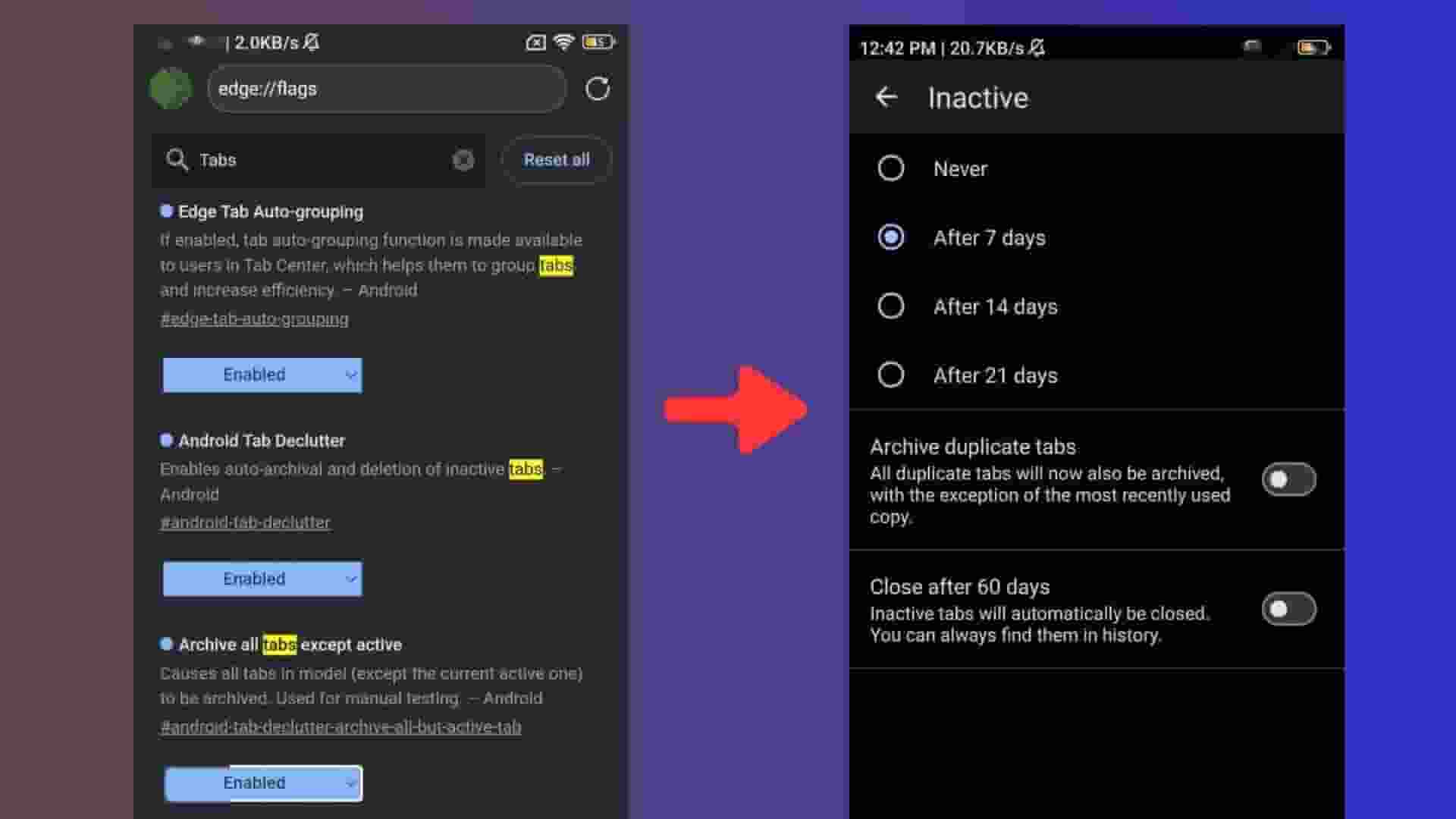Screen dimensions: 1456x819
Task: Tap the green profile avatar icon
Action: [x=171, y=89]
